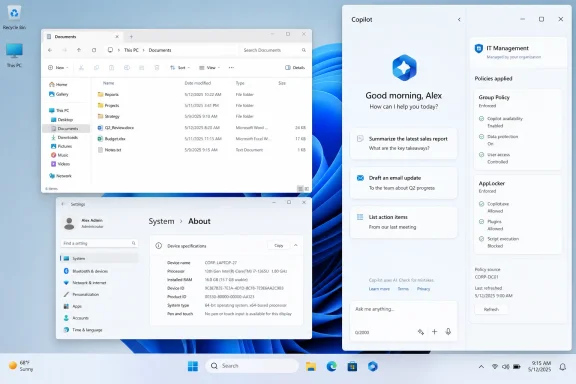Open Accounts in Settings sidebar
This screenshot has width=576, height=384.
pos(99,318)
